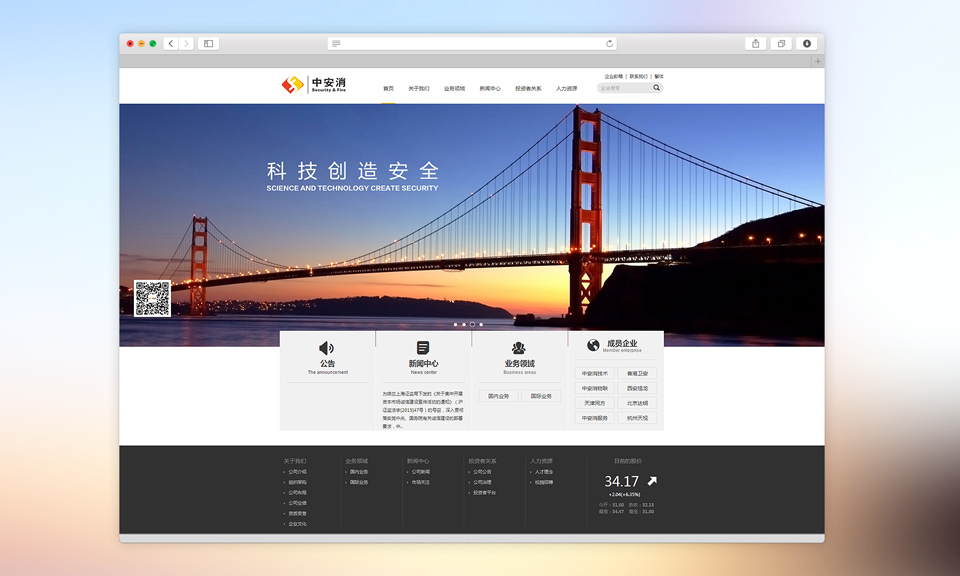The width and height of the screenshot is (960, 576).
Task: Open the 公司介绍 footer link
Action: point(297,472)
